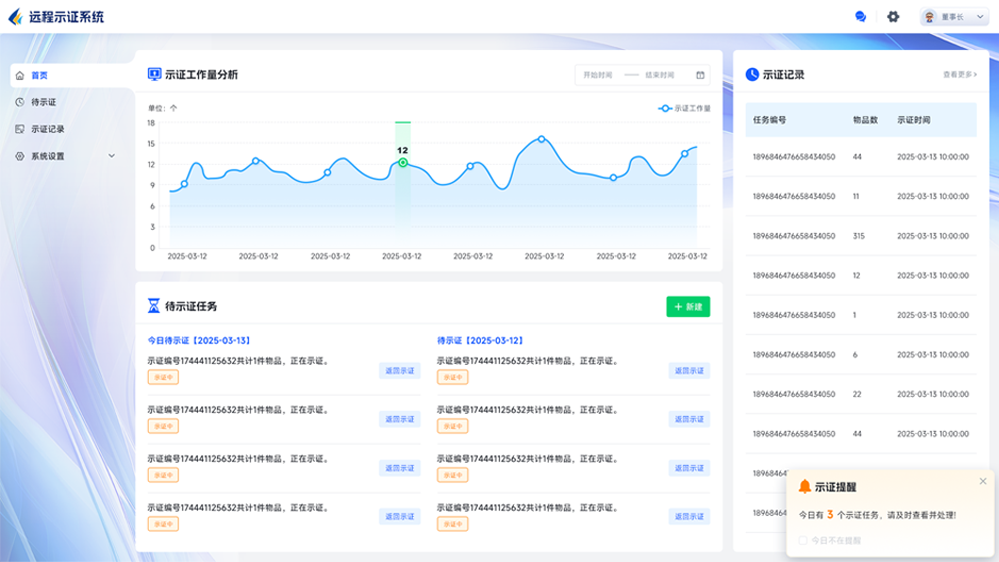Click the highlighted data point labeled 12

coord(402,162)
